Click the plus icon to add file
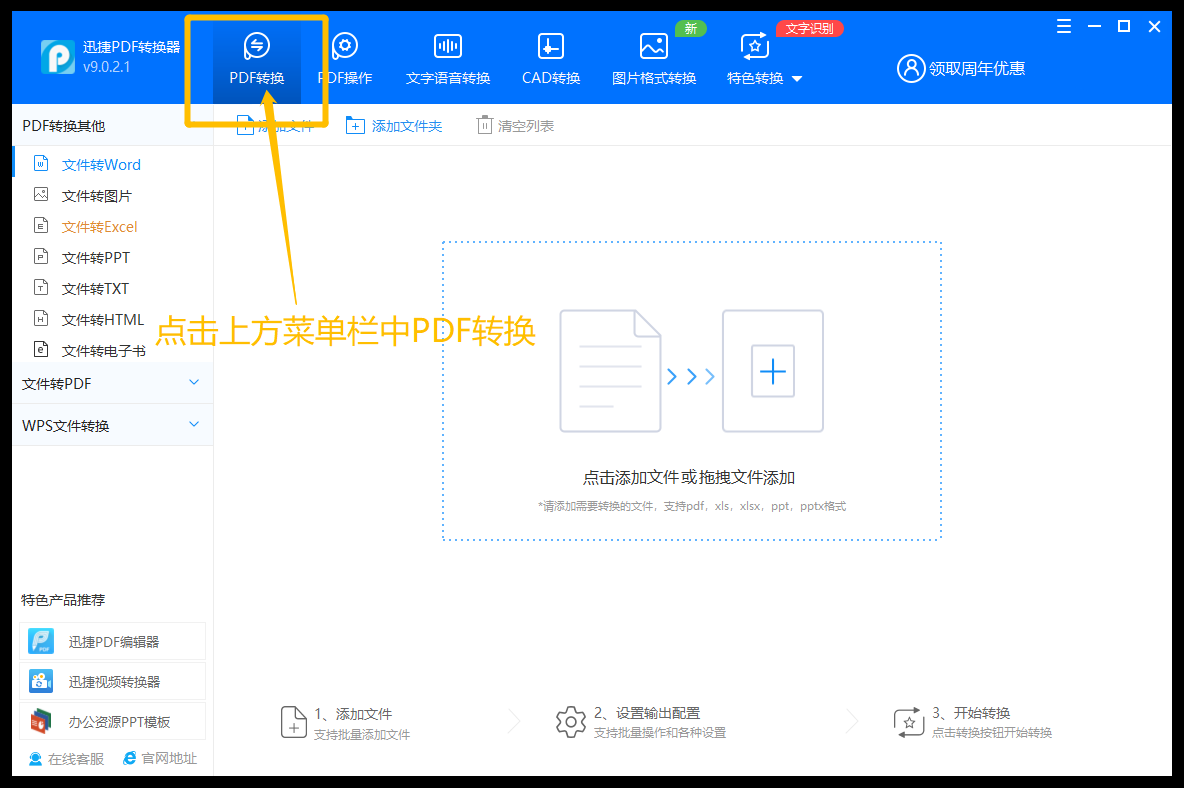The height and width of the screenshot is (788, 1184). pyautogui.click(x=772, y=371)
